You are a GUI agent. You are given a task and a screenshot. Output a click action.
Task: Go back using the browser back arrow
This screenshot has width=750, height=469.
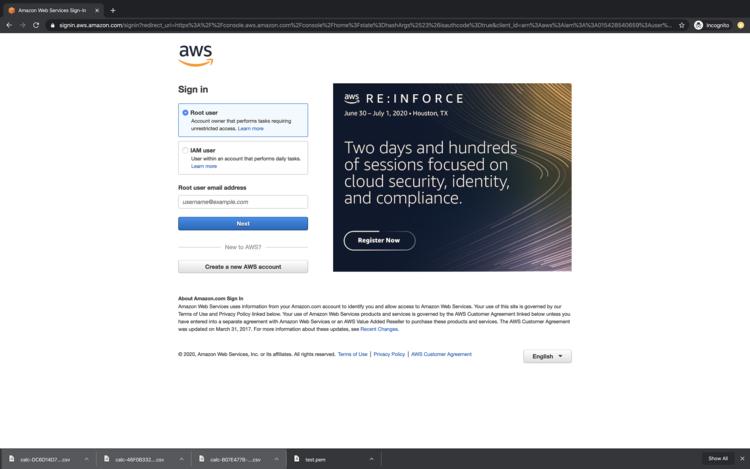tap(8, 25)
